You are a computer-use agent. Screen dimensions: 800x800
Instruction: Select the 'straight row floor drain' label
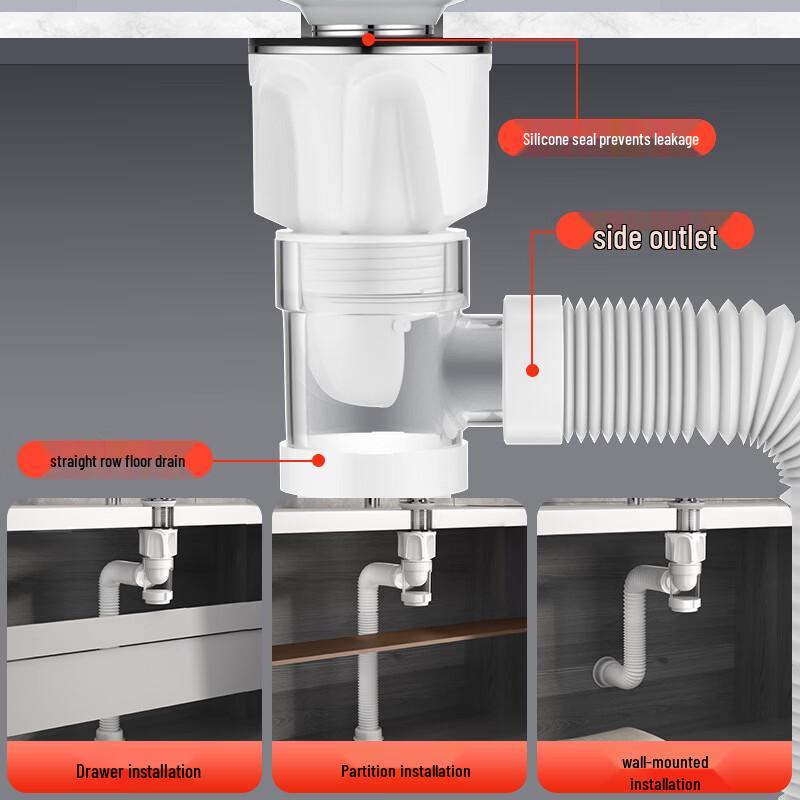[x=117, y=461]
